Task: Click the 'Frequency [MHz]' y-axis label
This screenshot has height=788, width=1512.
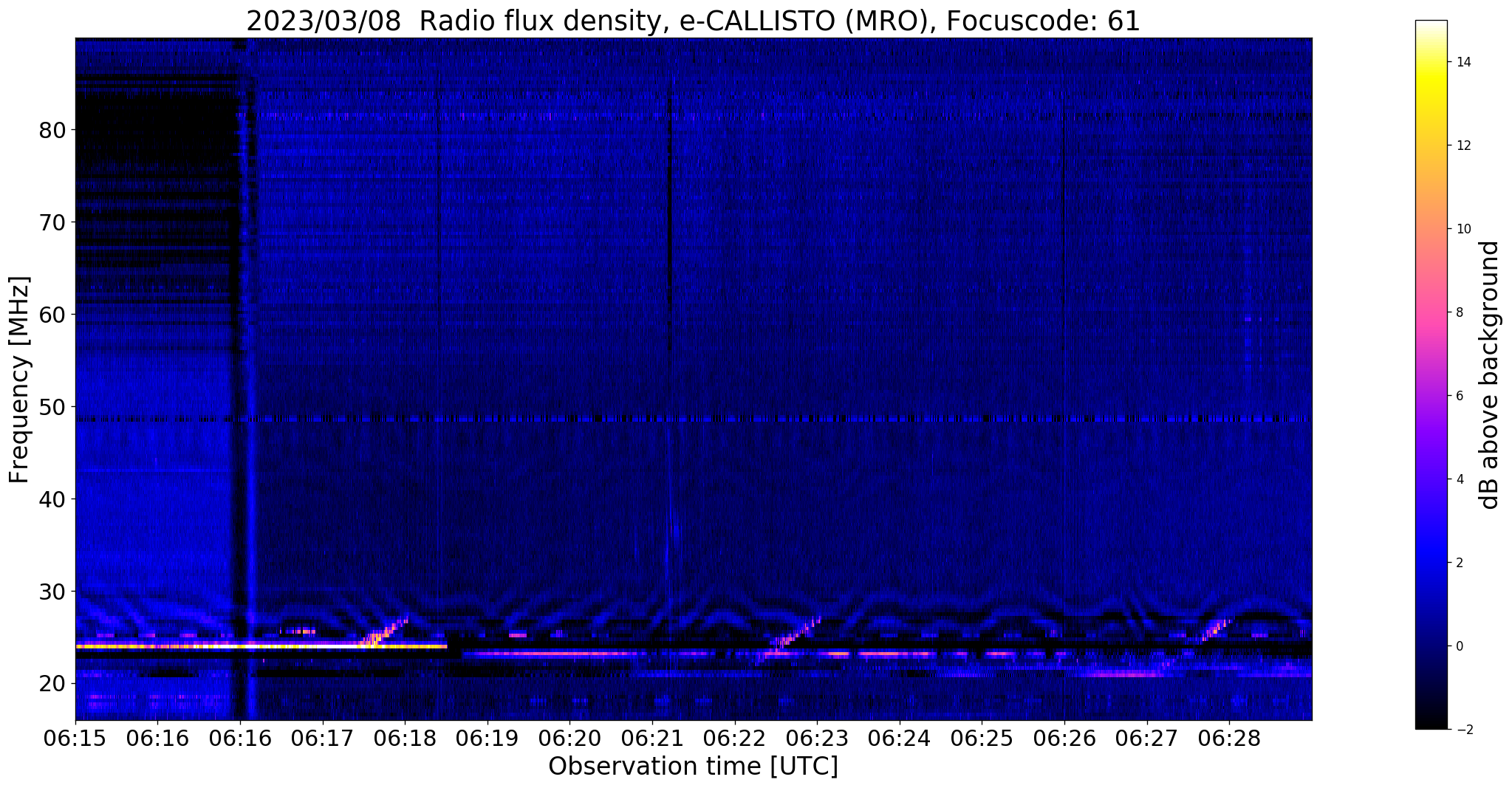Action: point(20,380)
